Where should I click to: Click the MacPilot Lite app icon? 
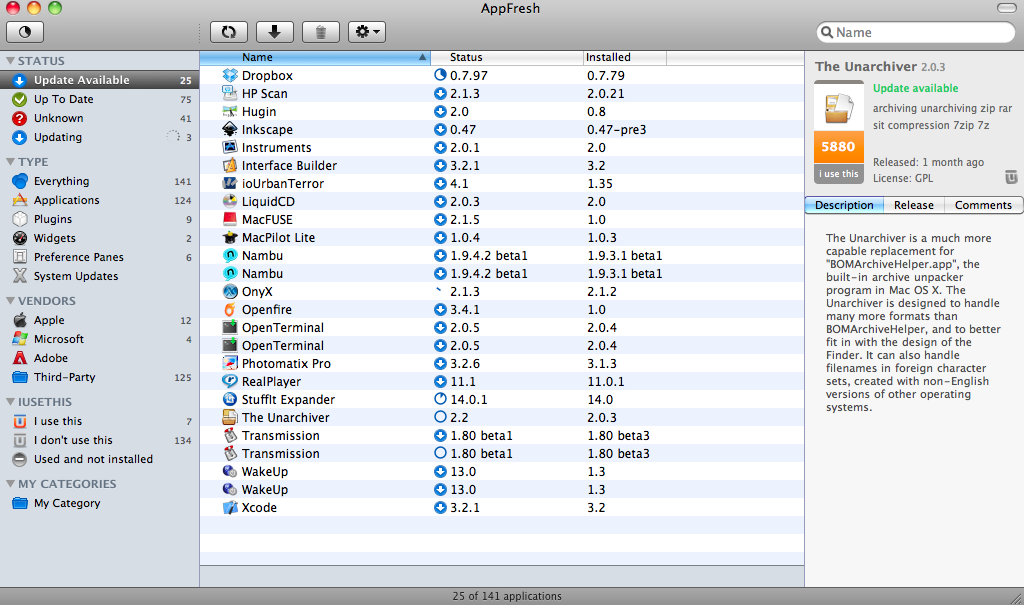pyautogui.click(x=230, y=237)
